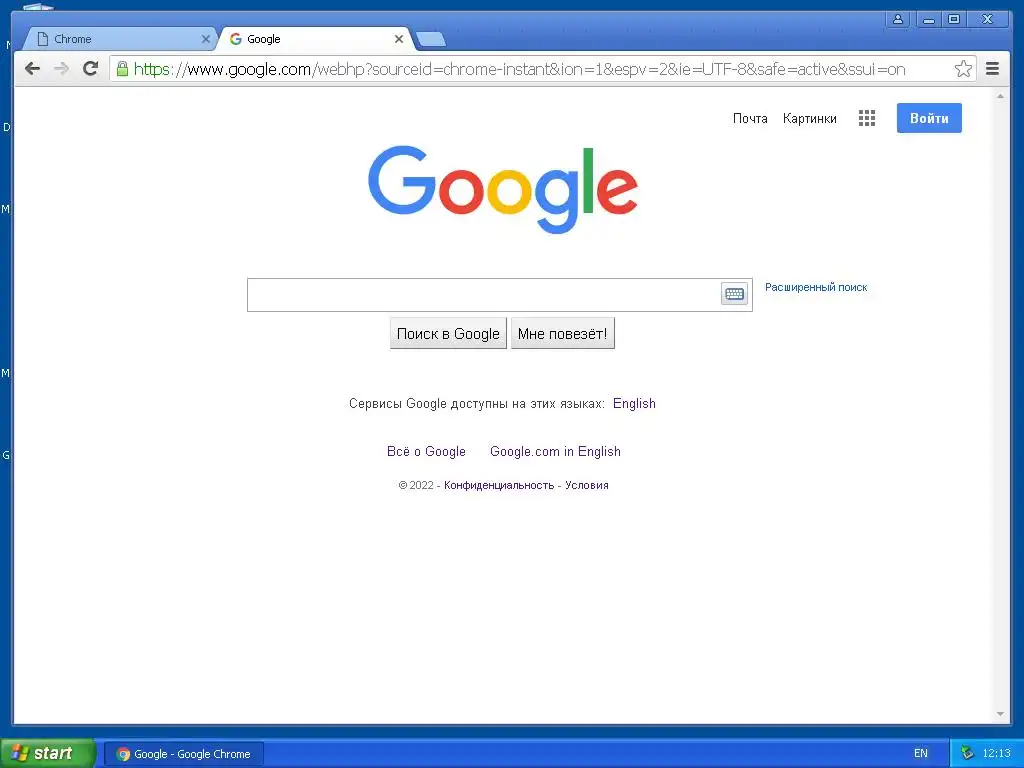Open a new tab with the new tab button
Viewport: 1024px width, 768px height.
tap(431, 39)
